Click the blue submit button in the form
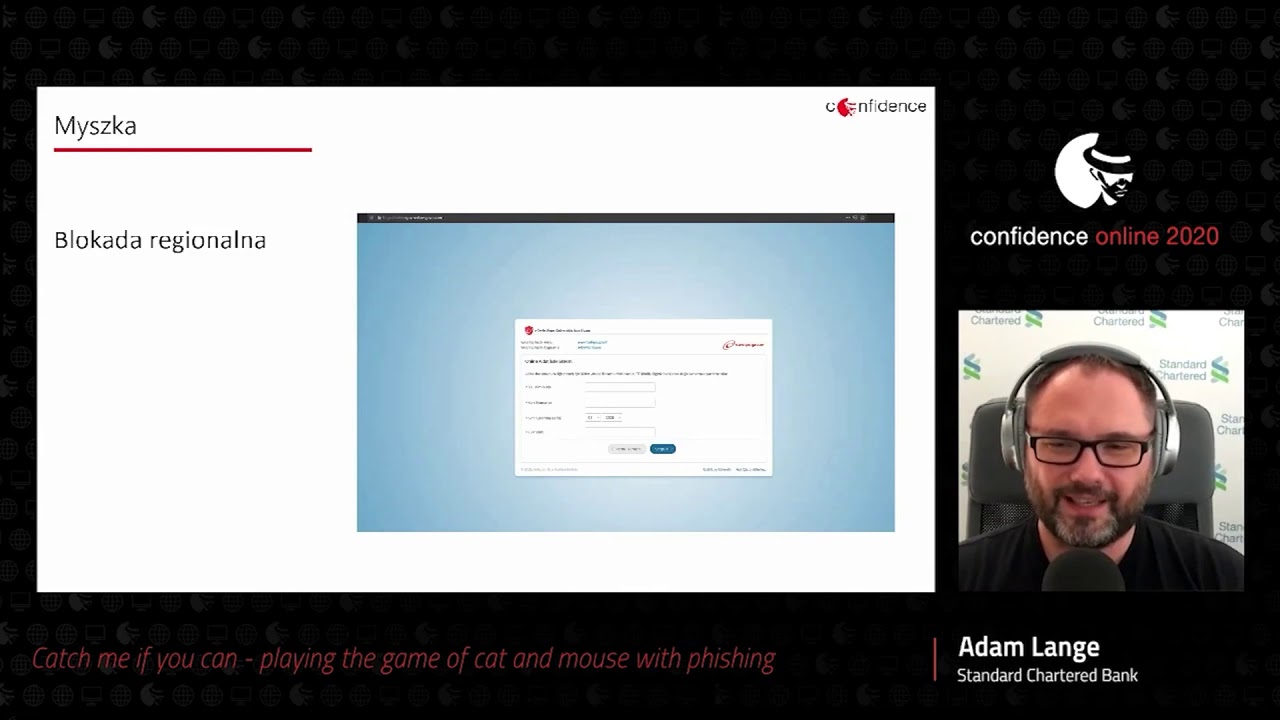Image resolution: width=1280 pixels, height=720 pixels. 663,449
